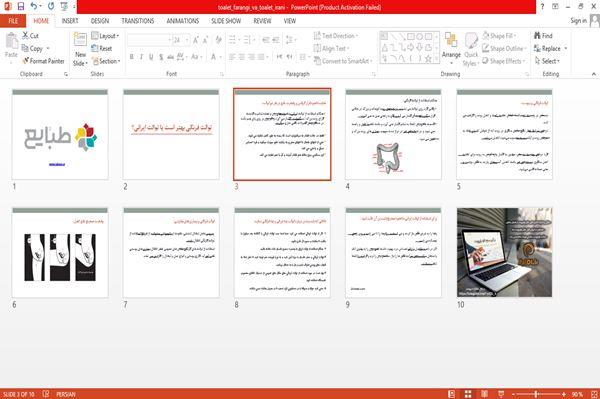
Task: Click the zoom slider handle
Action: point(536,394)
